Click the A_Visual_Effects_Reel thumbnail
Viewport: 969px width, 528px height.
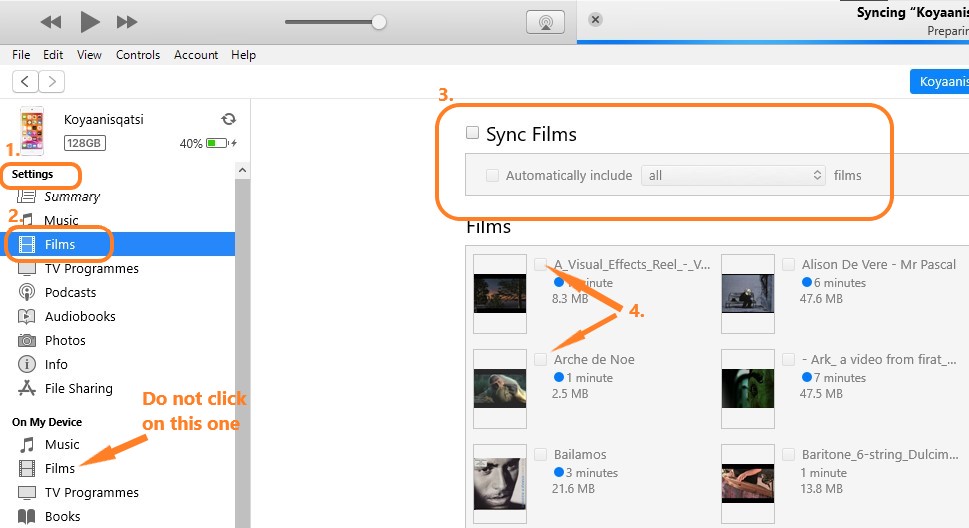click(500, 294)
